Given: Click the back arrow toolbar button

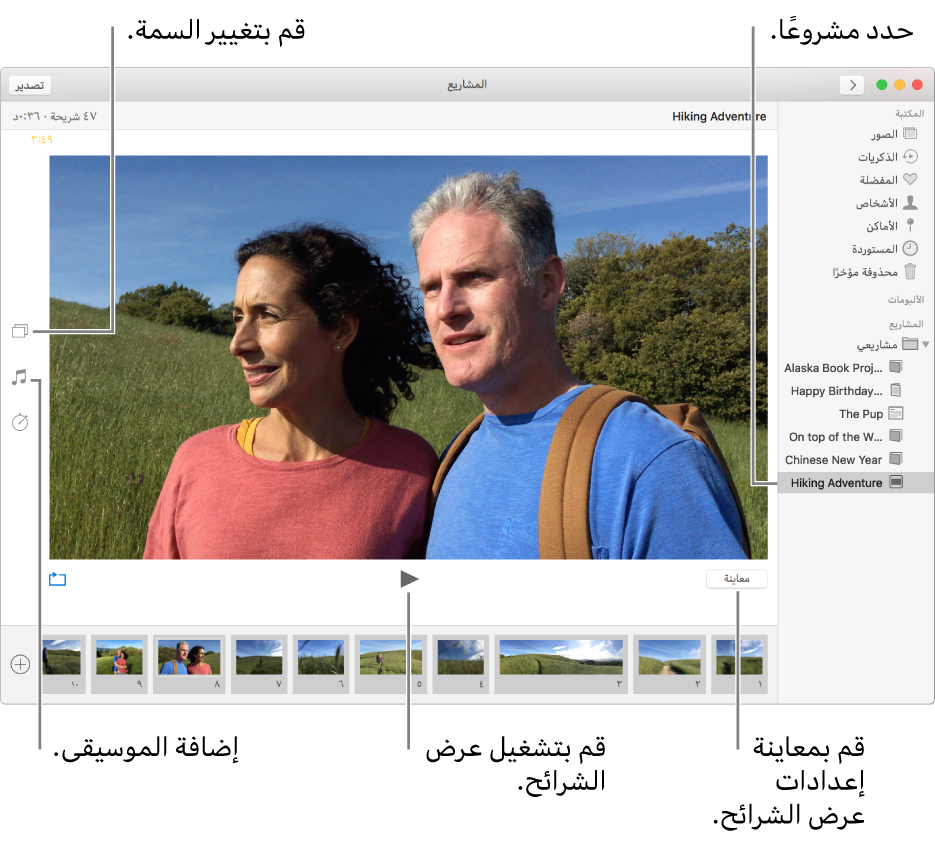Looking at the screenshot, I should [853, 85].
